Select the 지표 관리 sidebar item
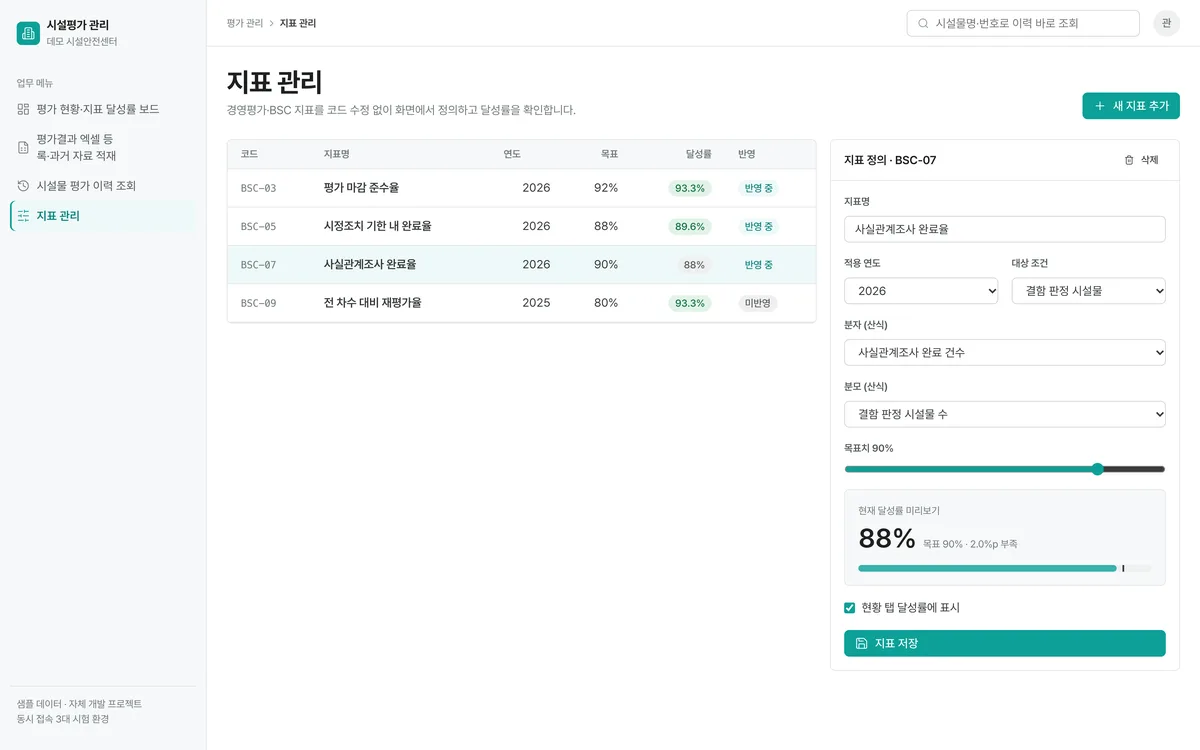The height and width of the screenshot is (750, 1200). 103,216
